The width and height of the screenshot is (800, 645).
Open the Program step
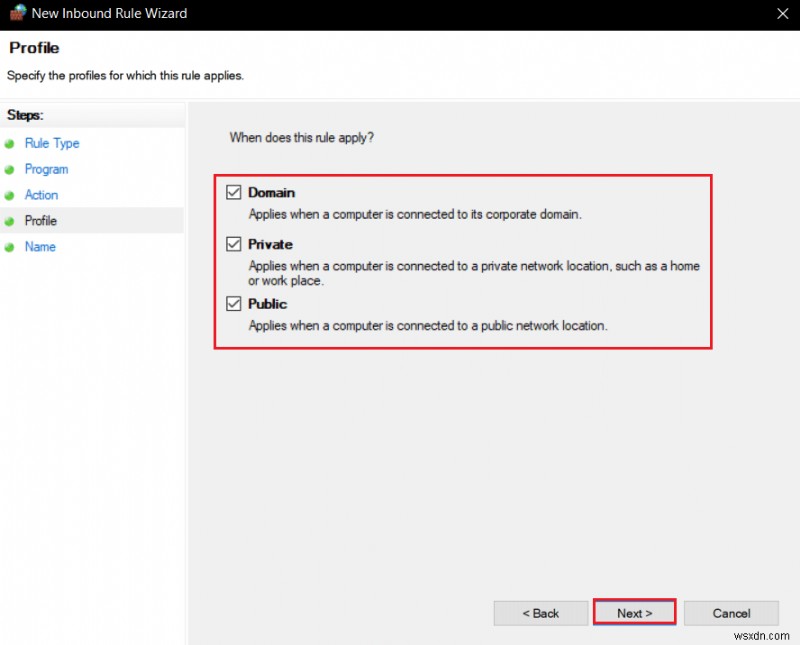(x=46, y=169)
